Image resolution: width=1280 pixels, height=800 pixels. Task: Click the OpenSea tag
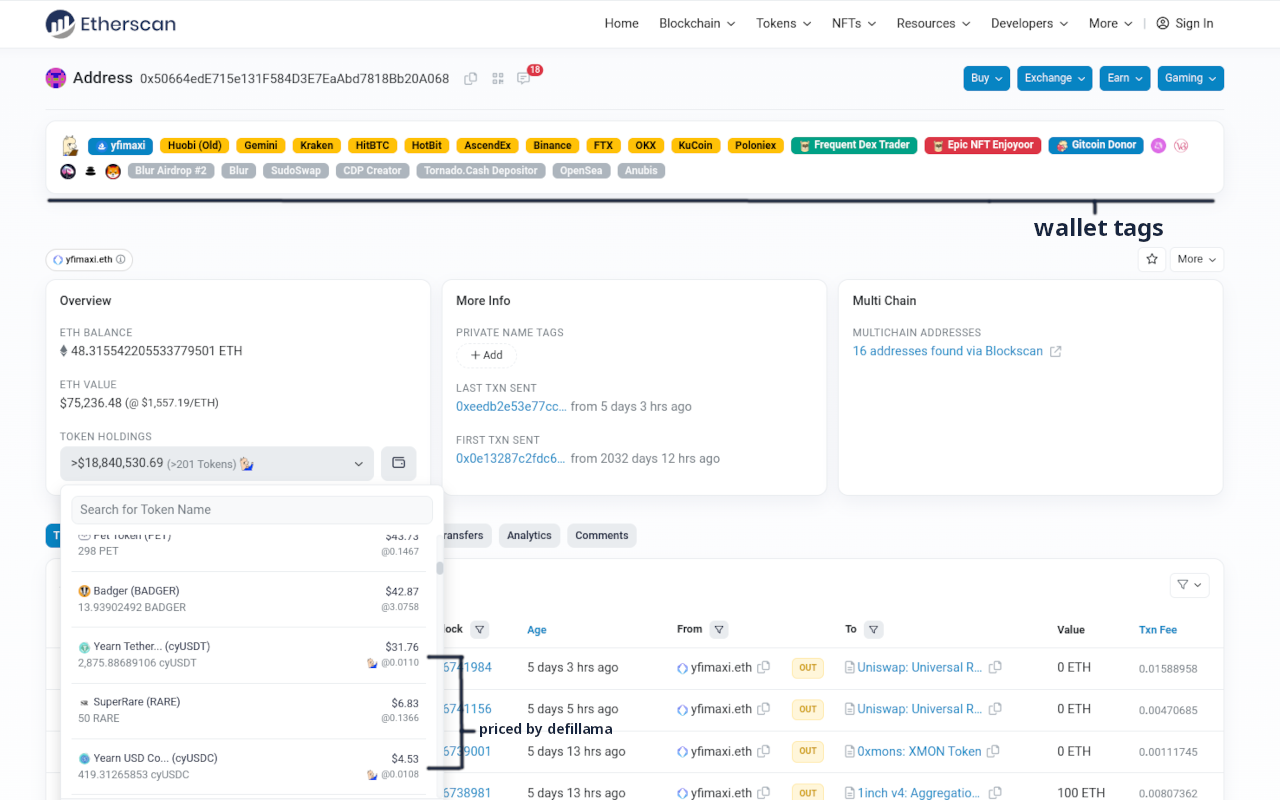pyautogui.click(x=581, y=171)
